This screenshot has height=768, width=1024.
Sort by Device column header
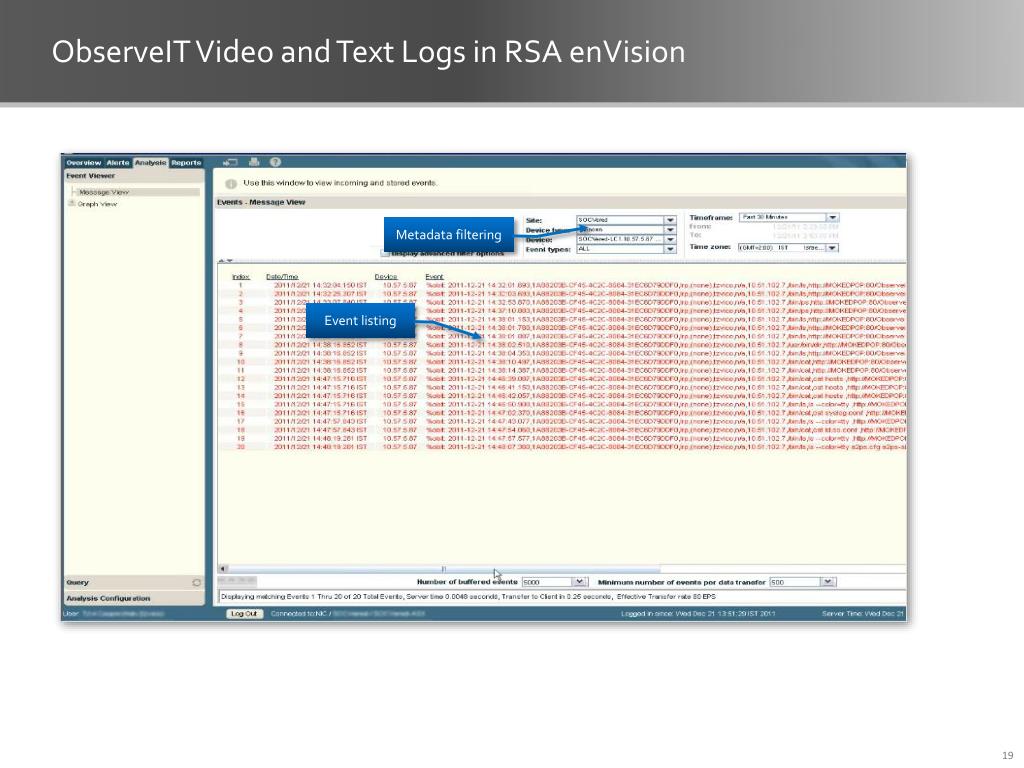point(386,277)
